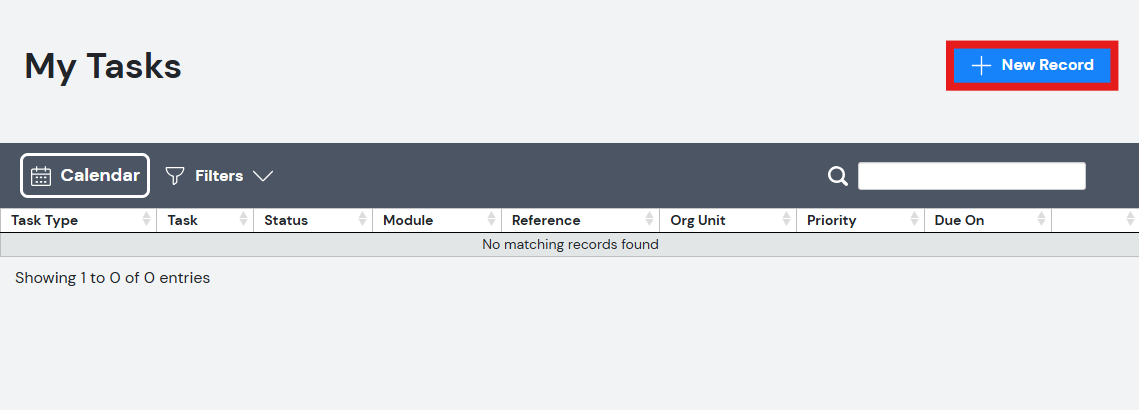Sort Priority column via arrows
This screenshot has height=410, width=1139.
915,220
